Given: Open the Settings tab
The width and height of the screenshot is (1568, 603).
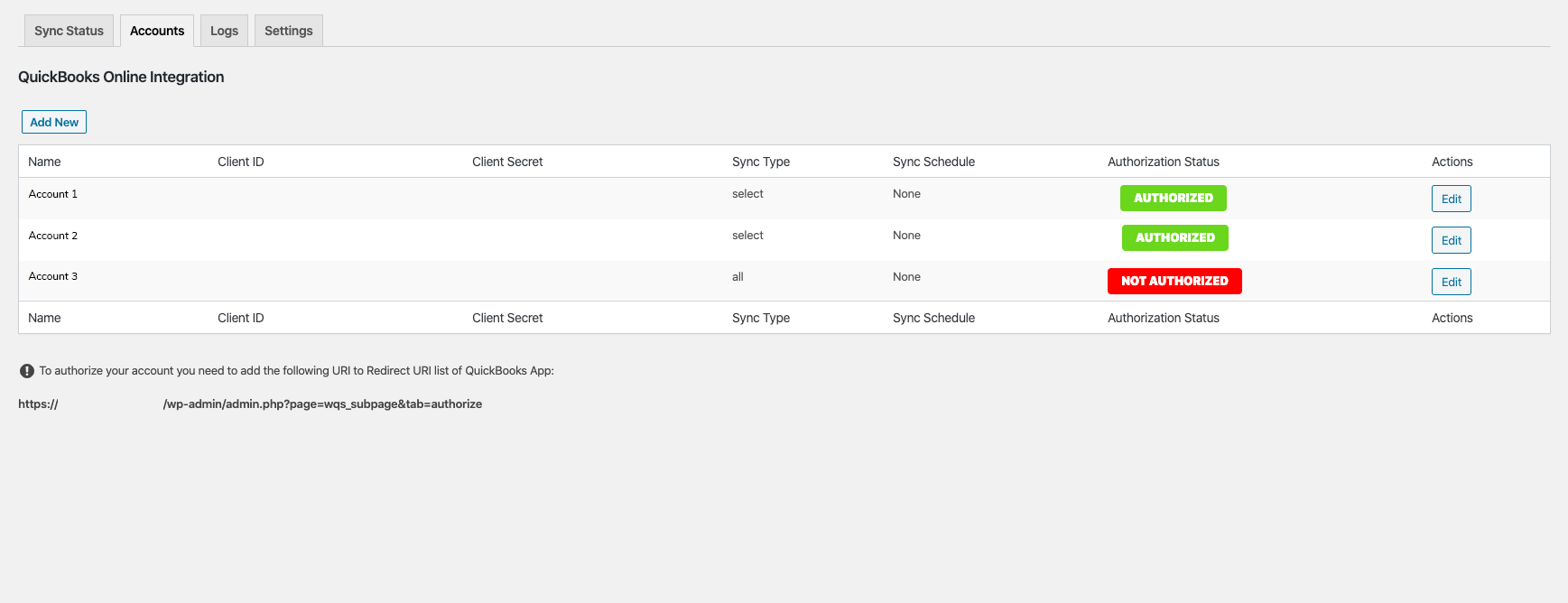Looking at the screenshot, I should coord(289,31).
